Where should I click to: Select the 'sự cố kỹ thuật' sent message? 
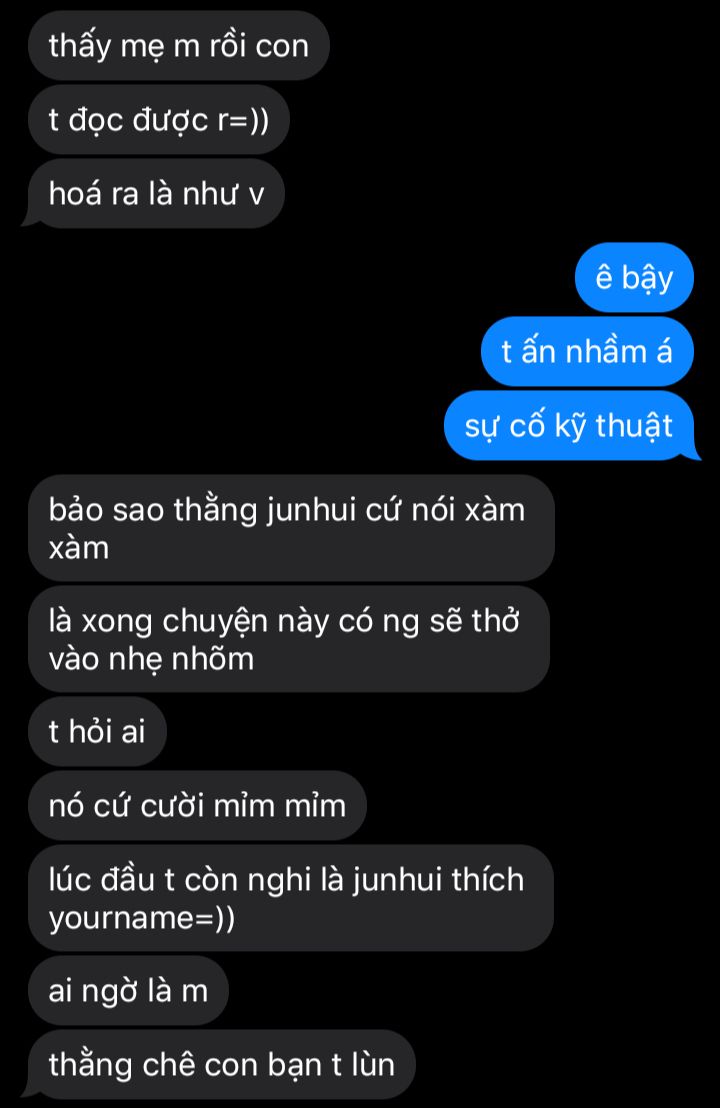[x=571, y=425]
